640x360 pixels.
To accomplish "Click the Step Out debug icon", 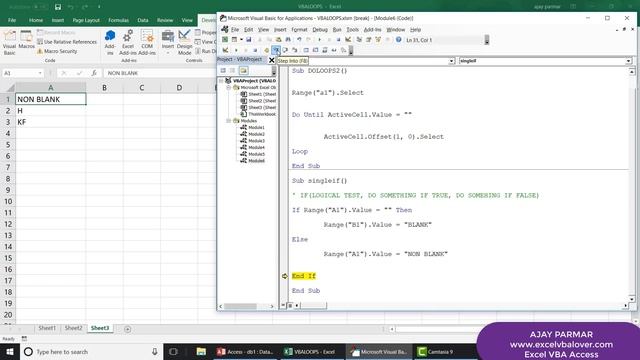I will coord(295,50).
